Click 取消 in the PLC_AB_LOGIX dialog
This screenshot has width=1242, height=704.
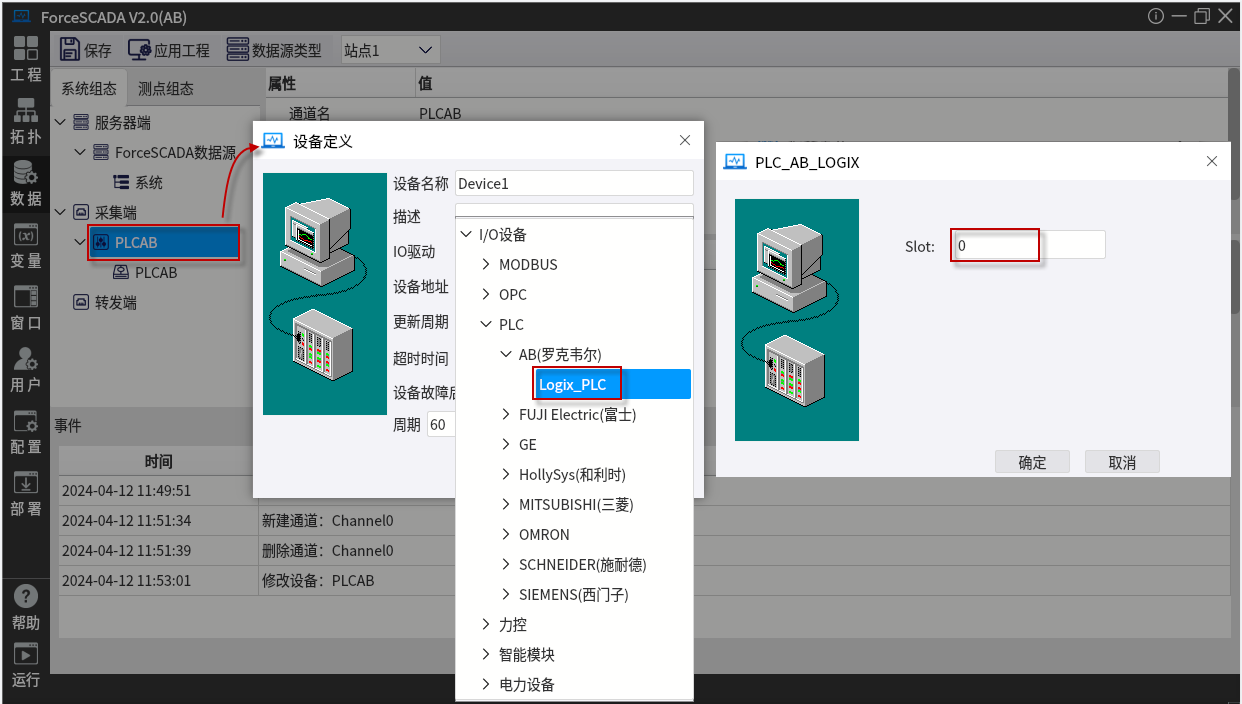[1122, 462]
